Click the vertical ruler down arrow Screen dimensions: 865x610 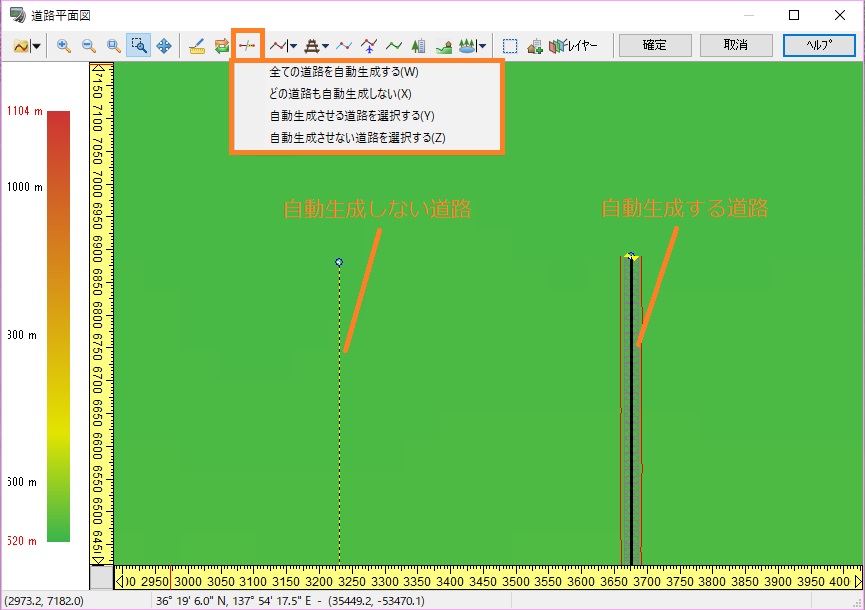(x=98, y=560)
